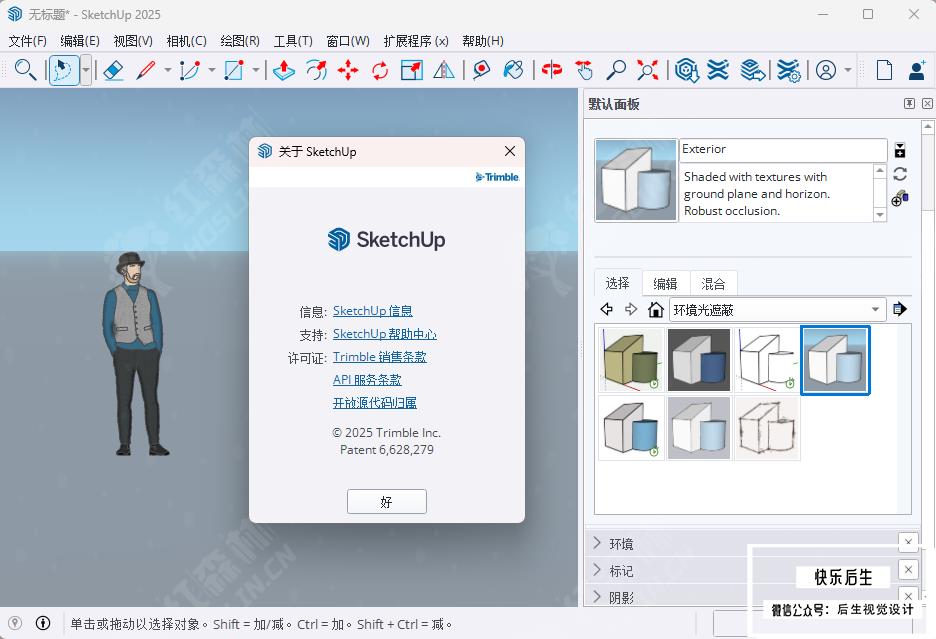Select the 选择 tab in styles panel
The width and height of the screenshot is (936, 639).
618,282
